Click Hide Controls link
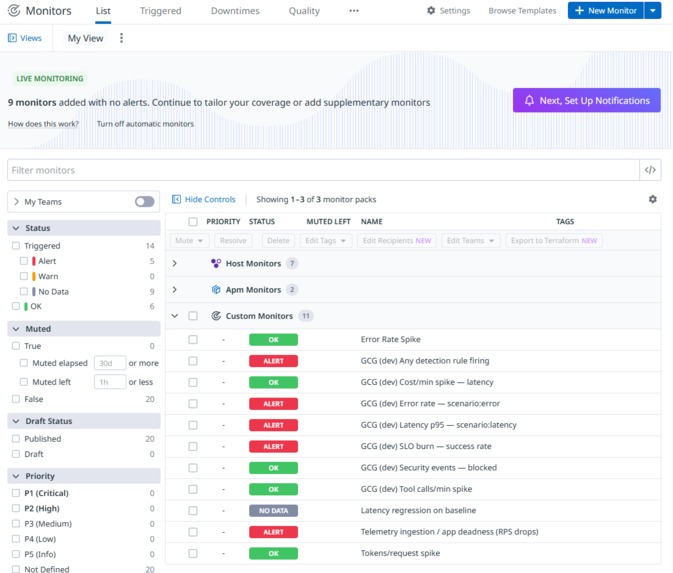This screenshot has height=573, width=673. pyautogui.click(x=210, y=199)
